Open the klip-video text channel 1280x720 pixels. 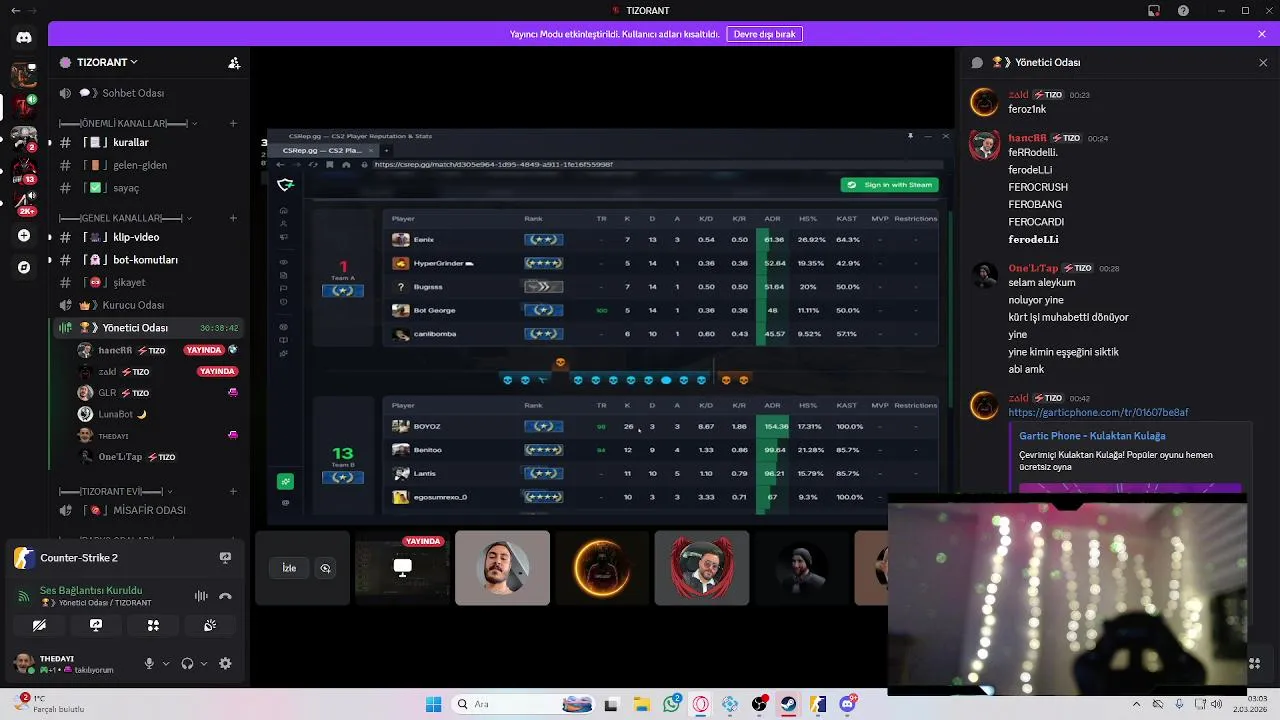(x=148, y=237)
